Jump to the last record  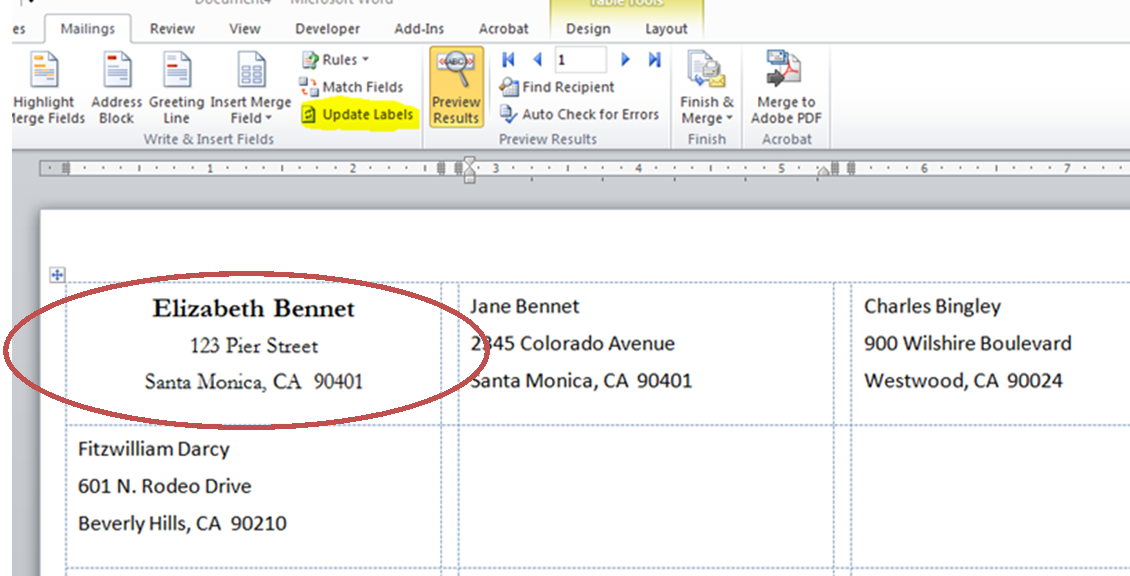pos(654,60)
